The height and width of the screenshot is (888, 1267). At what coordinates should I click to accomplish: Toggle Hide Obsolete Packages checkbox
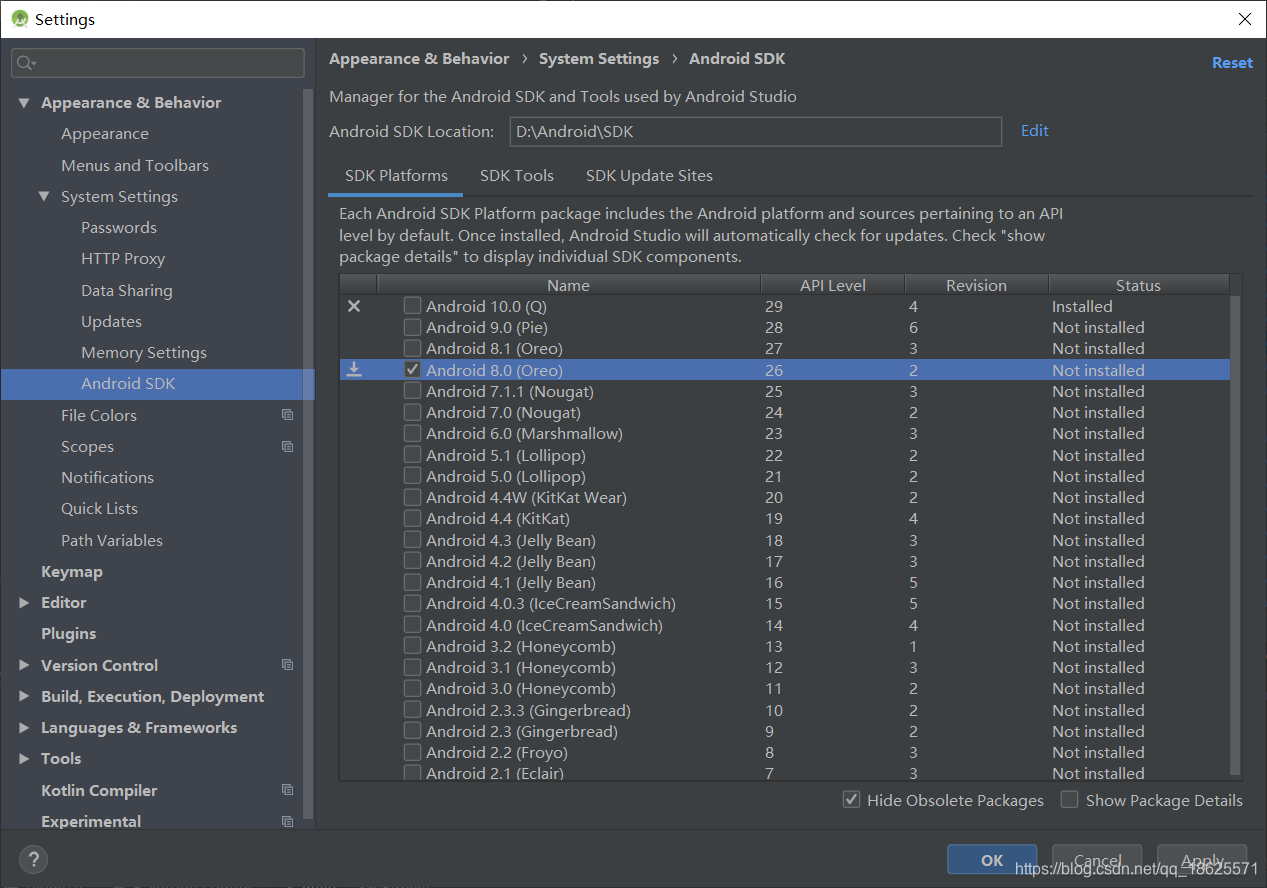[x=852, y=800]
